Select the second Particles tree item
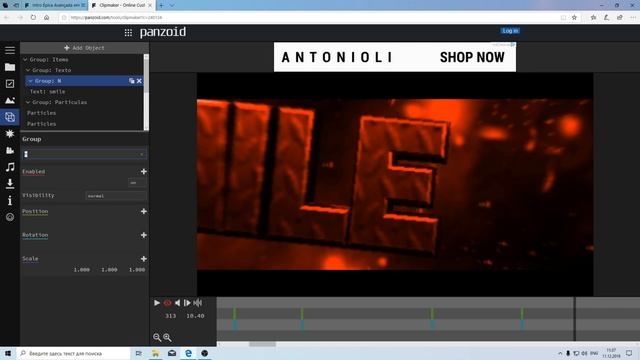This screenshot has width=640, height=360. pyautogui.click(x=42, y=124)
